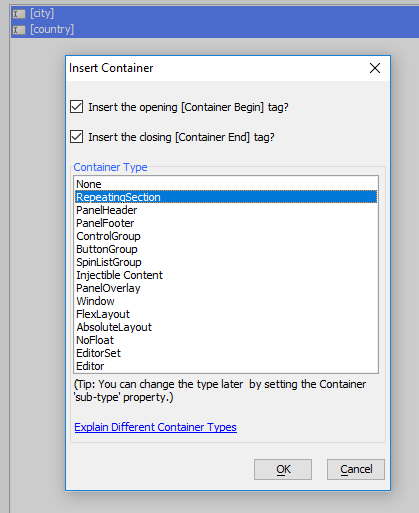Select the Injectible Content entry

[x=226, y=275]
